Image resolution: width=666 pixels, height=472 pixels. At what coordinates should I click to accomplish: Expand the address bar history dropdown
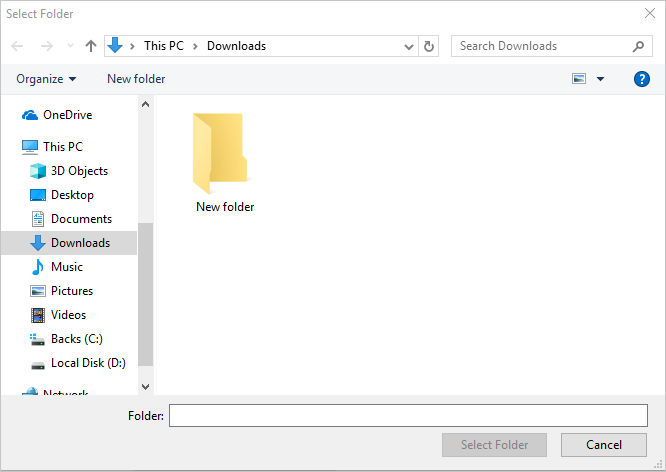(409, 46)
